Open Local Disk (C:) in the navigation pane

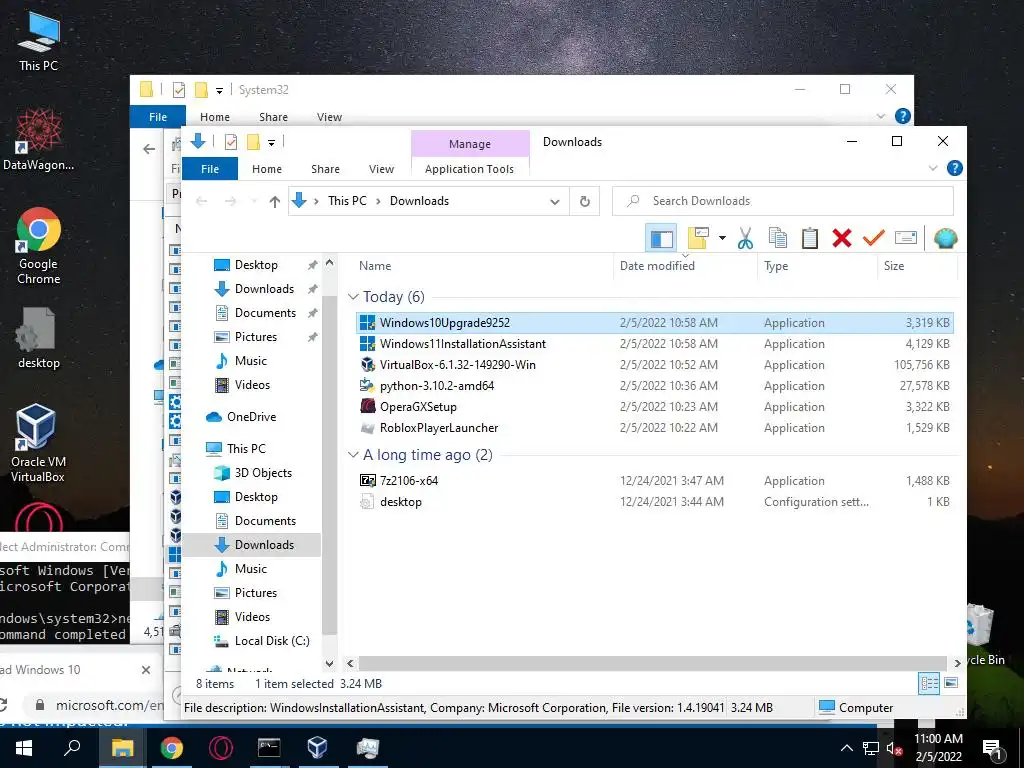pos(271,641)
